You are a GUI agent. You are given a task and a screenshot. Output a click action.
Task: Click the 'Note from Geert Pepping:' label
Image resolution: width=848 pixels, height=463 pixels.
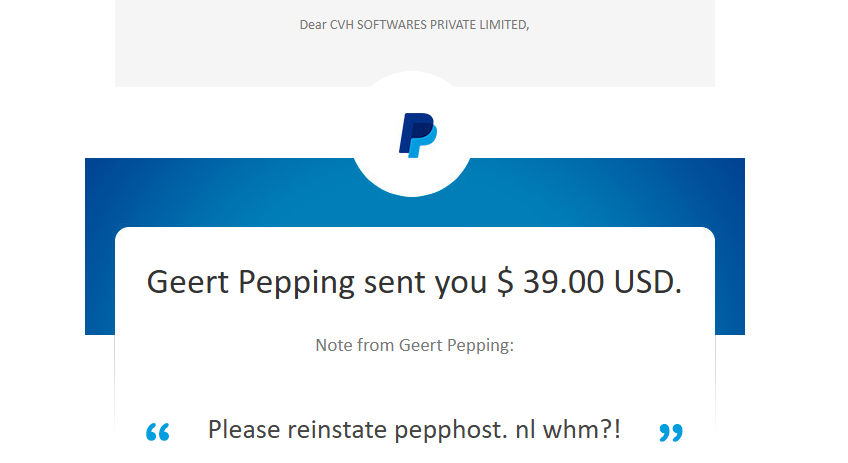414,345
